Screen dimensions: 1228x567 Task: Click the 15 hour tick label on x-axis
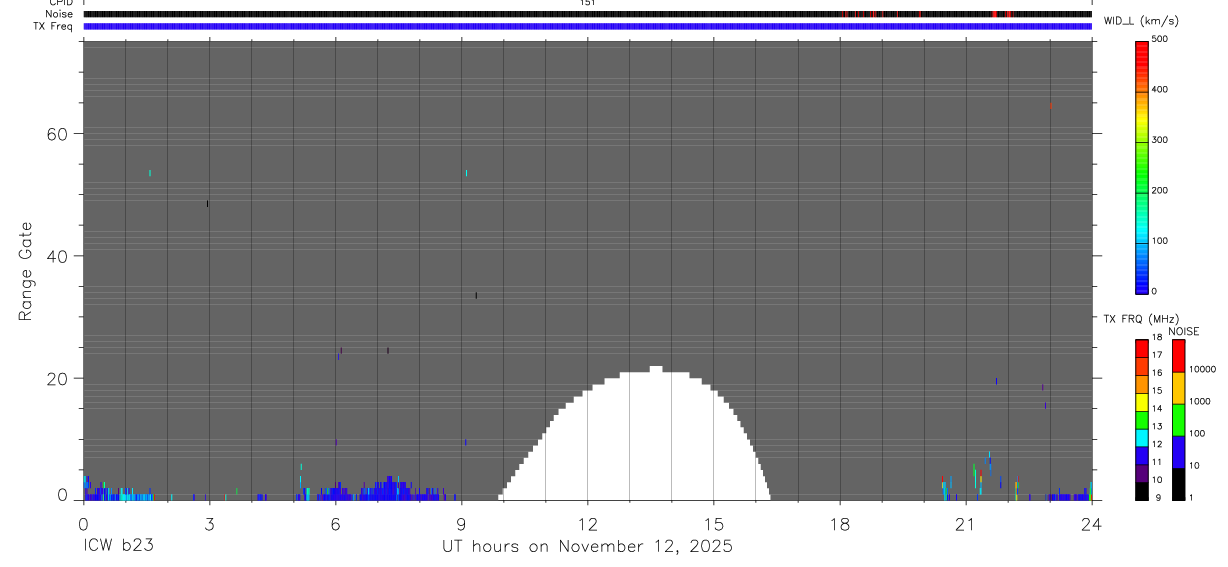point(713,523)
